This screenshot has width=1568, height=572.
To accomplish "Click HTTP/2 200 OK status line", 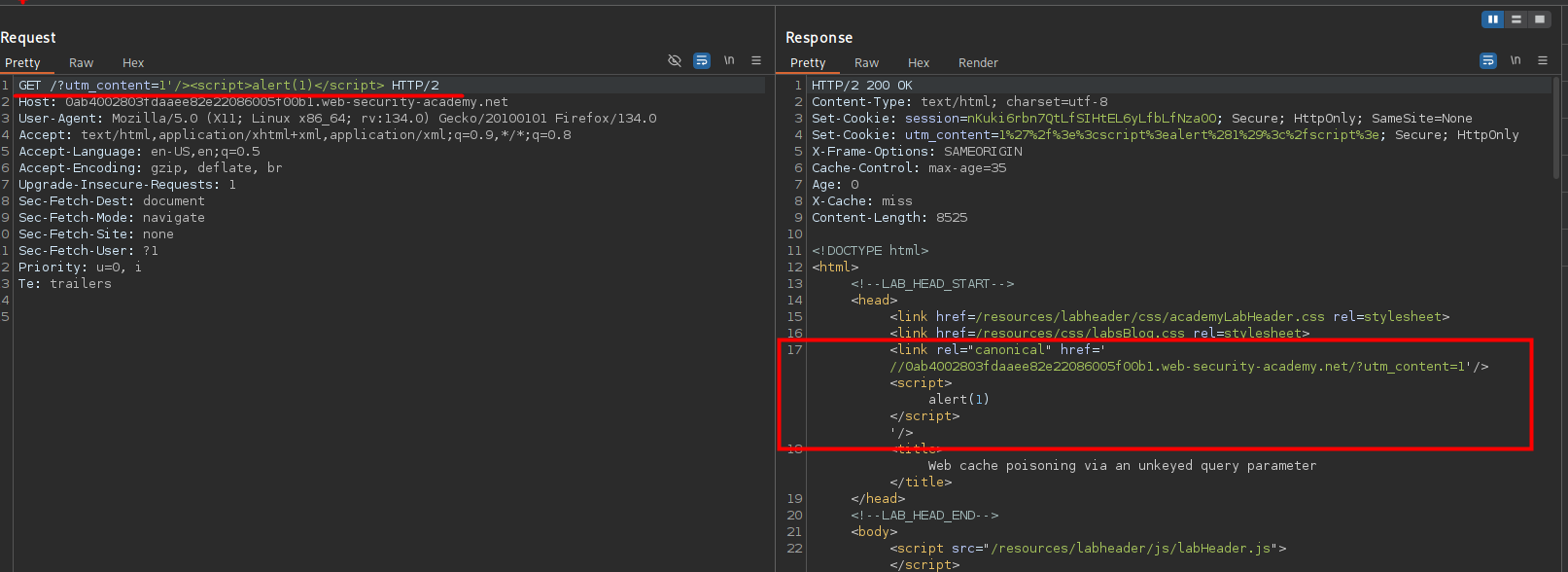I will (x=862, y=86).
